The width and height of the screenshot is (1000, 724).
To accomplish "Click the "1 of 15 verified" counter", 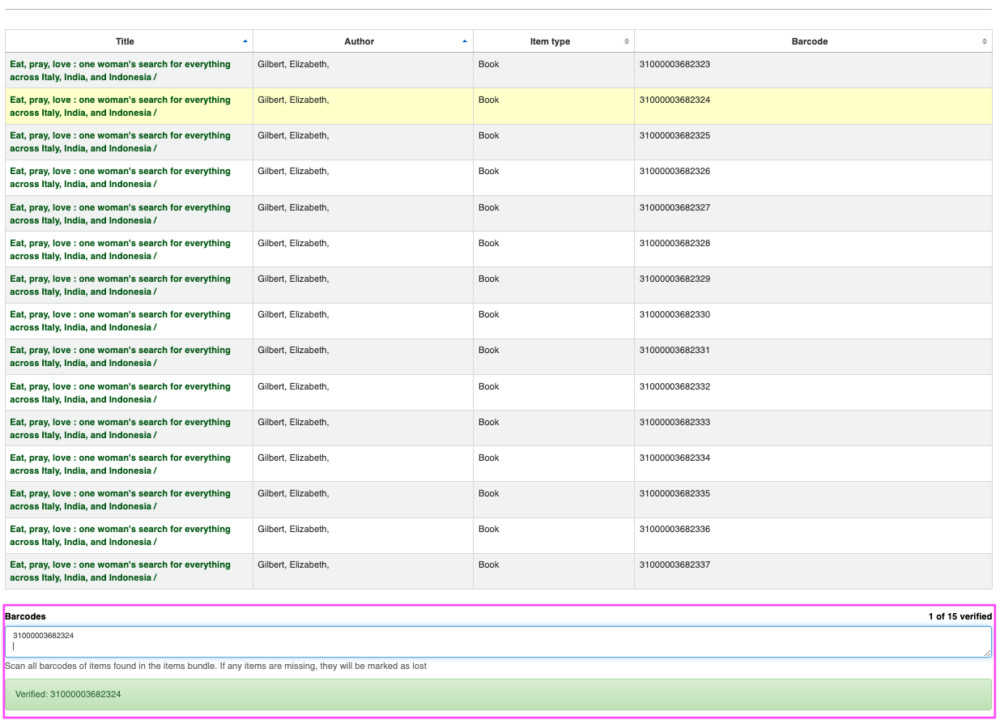I will [960, 617].
